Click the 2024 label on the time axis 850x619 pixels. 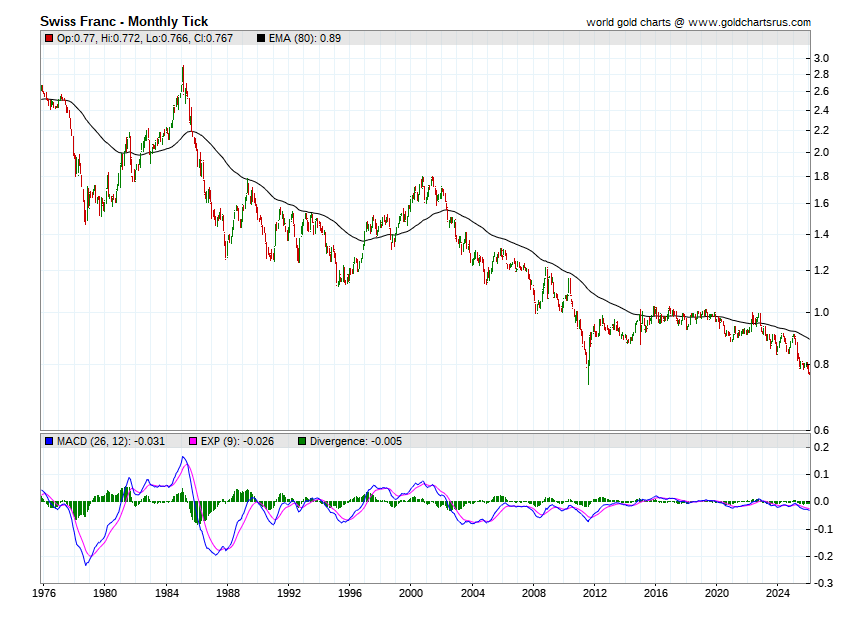(x=778, y=592)
